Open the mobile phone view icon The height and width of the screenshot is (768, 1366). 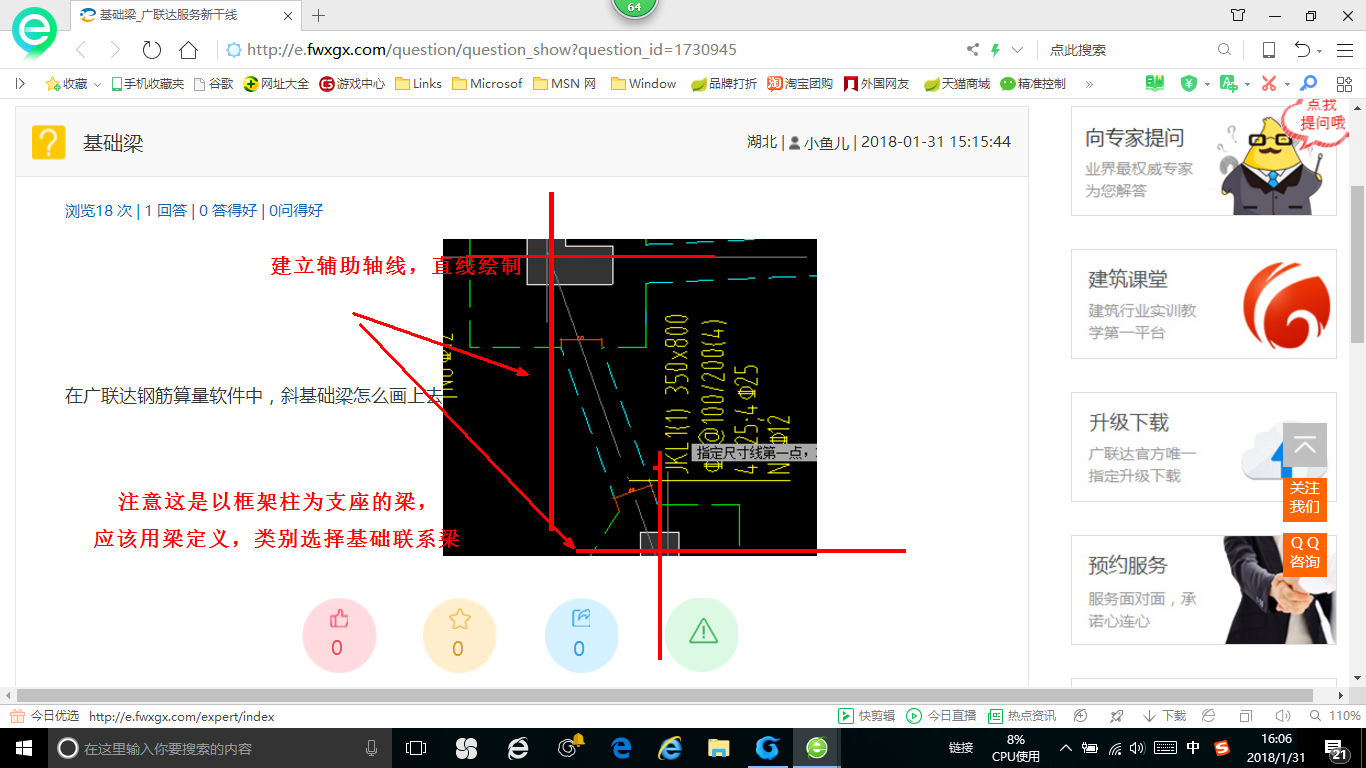click(x=1268, y=50)
